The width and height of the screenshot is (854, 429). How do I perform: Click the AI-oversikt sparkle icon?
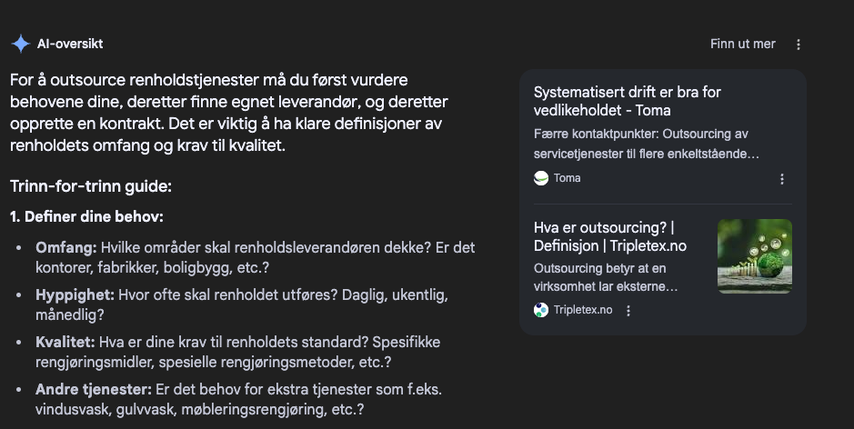[20, 44]
